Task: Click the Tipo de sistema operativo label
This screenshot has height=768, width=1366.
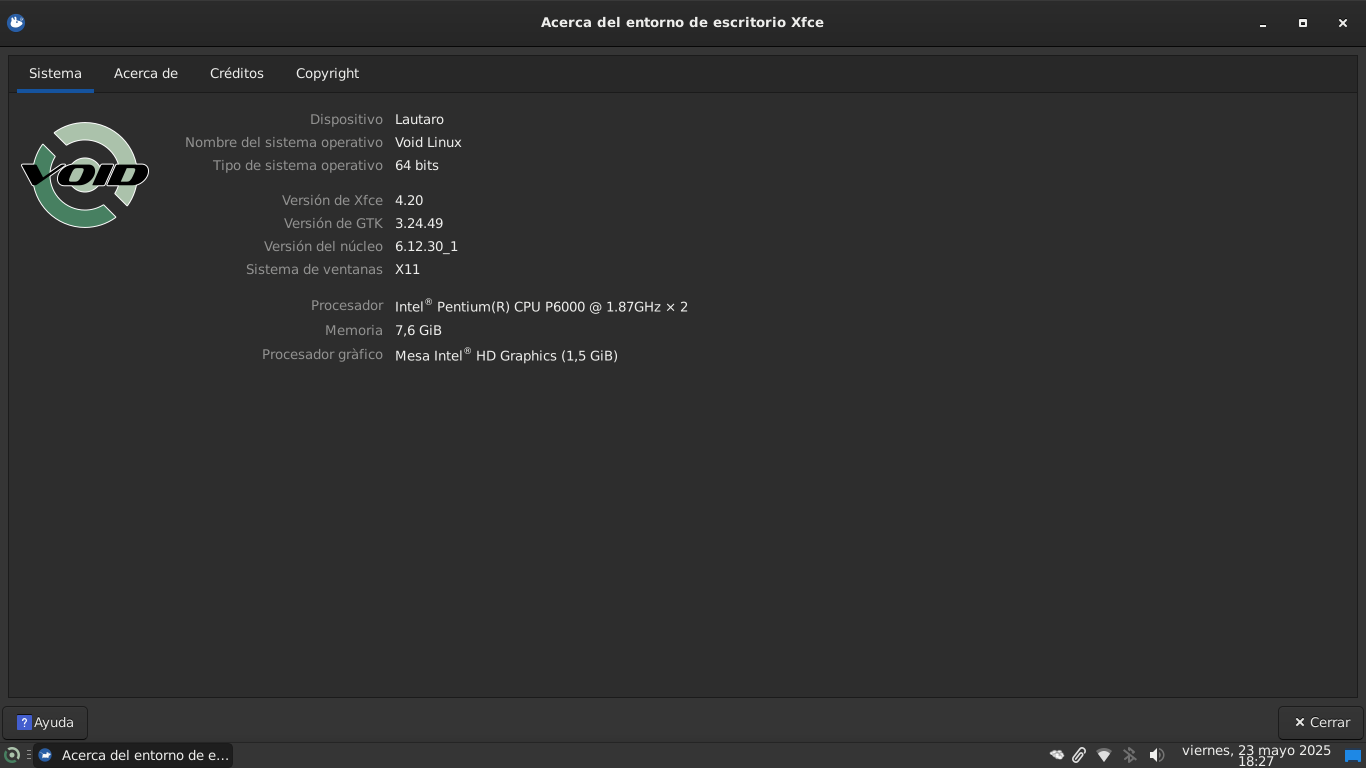Action: [x=298, y=165]
